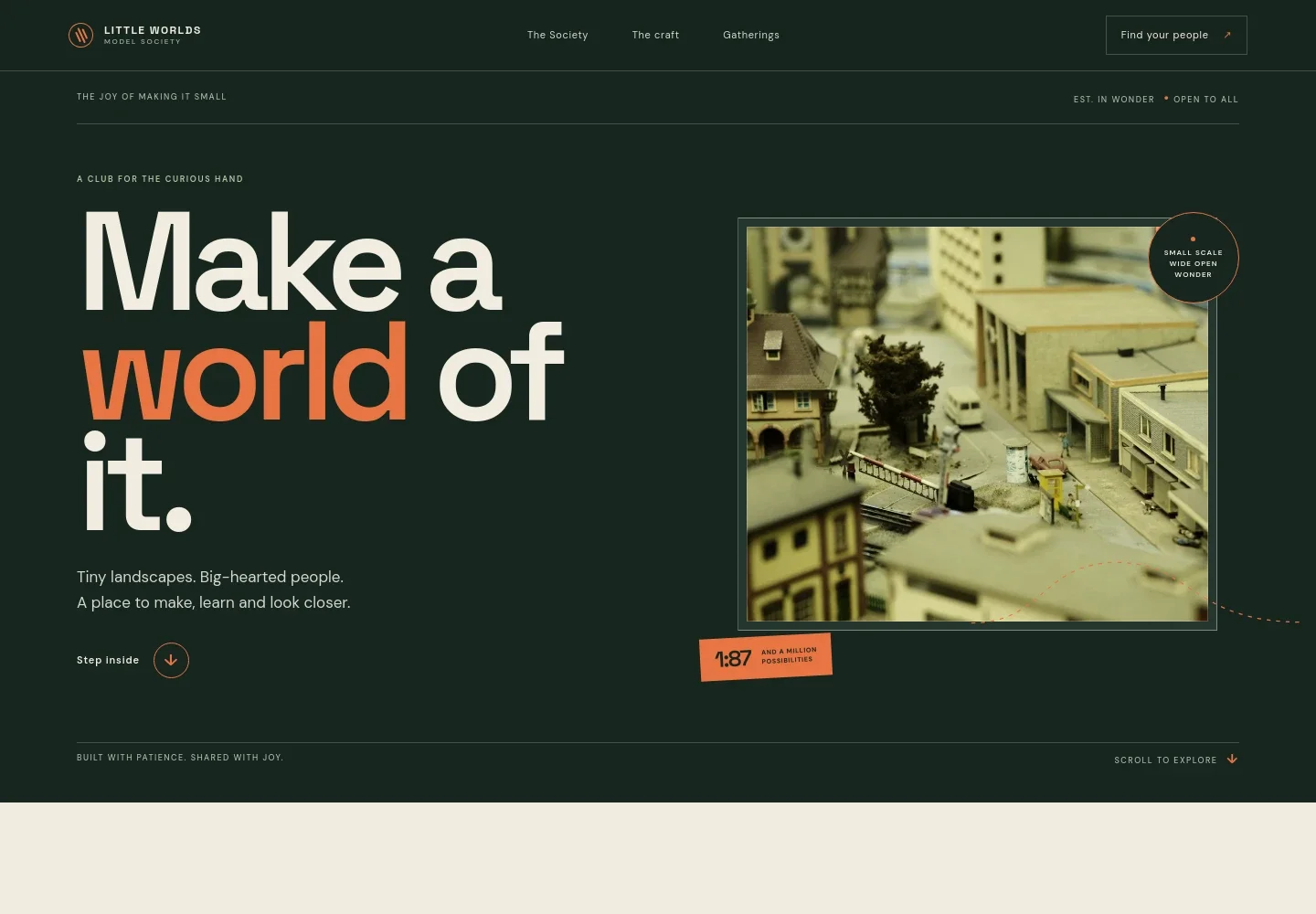Click the Small Scale Wide Open Wonder badge

(1194, 258)
